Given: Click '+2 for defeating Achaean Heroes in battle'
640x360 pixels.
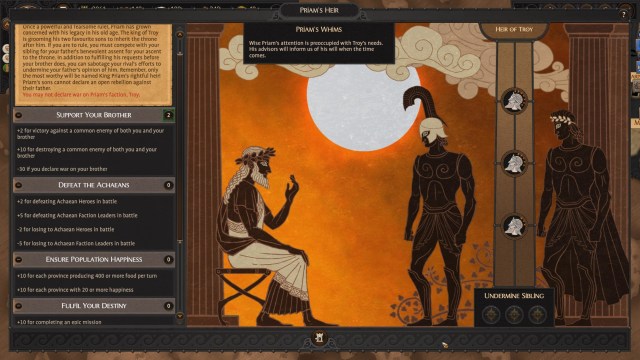Looking at the screenshot, I should (67, 201).
